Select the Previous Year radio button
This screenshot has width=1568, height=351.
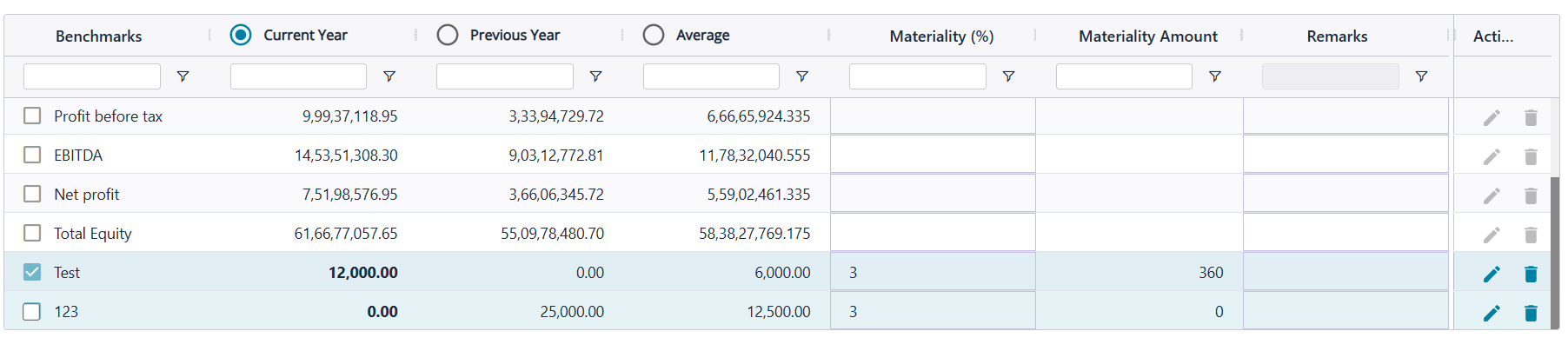tap(448, 35)
